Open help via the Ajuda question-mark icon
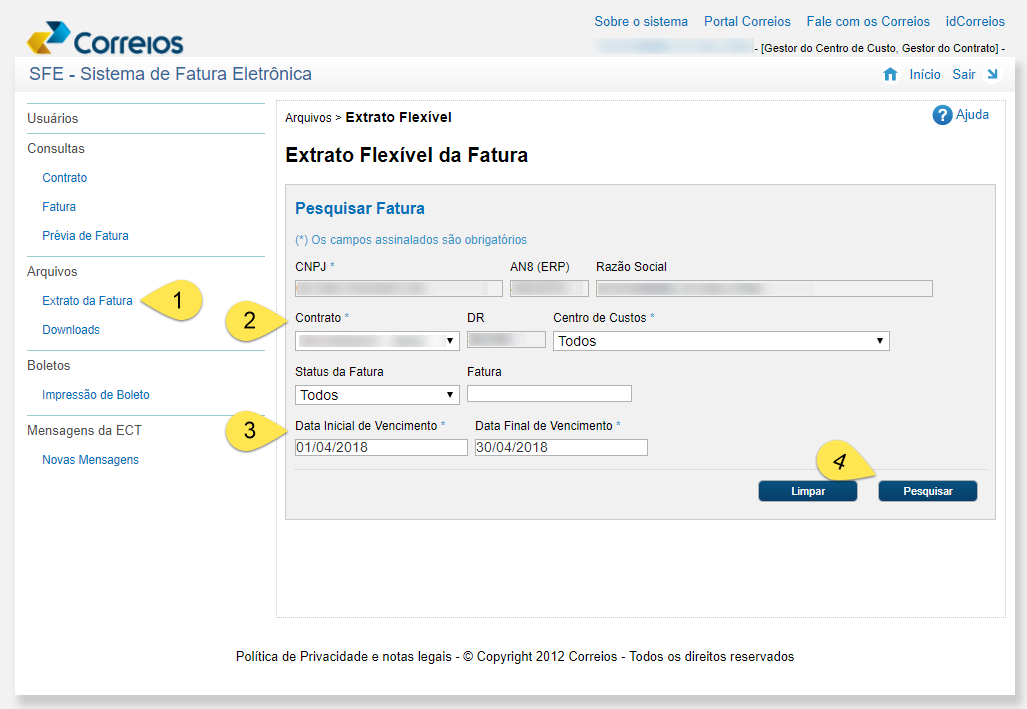Screen dimensions: 1027x709 pyautogui.click(x=942, y=115)
